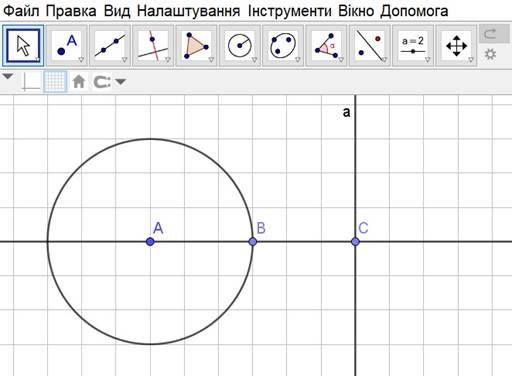Expand the Move View tool submenu arrow
The image size is (512, 376).
[x=471, y=60]
